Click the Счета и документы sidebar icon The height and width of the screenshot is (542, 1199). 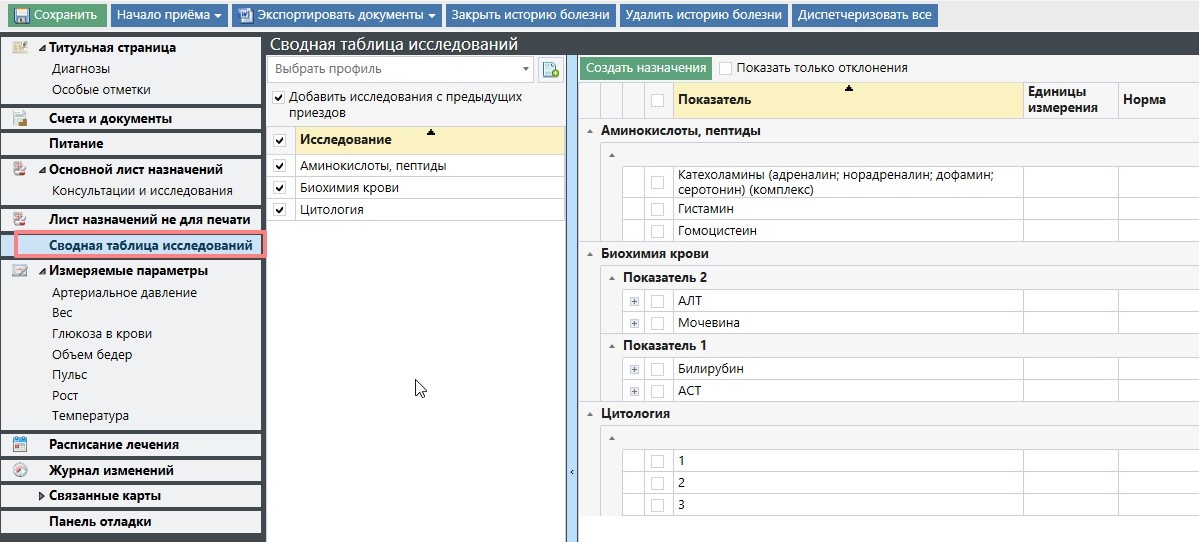pyautogui.click(x=20, y=118)
